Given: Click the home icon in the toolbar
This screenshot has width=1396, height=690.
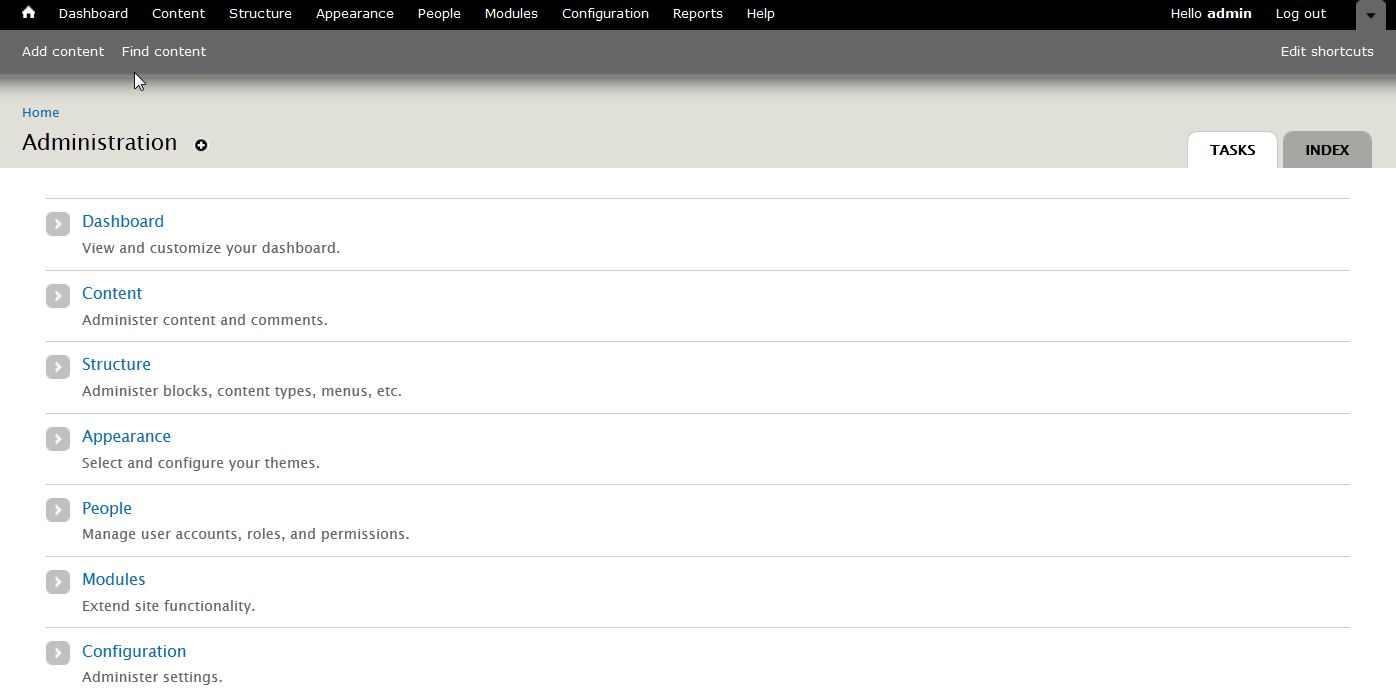Looking at the screenshot, I should click(x=28, y=13).
